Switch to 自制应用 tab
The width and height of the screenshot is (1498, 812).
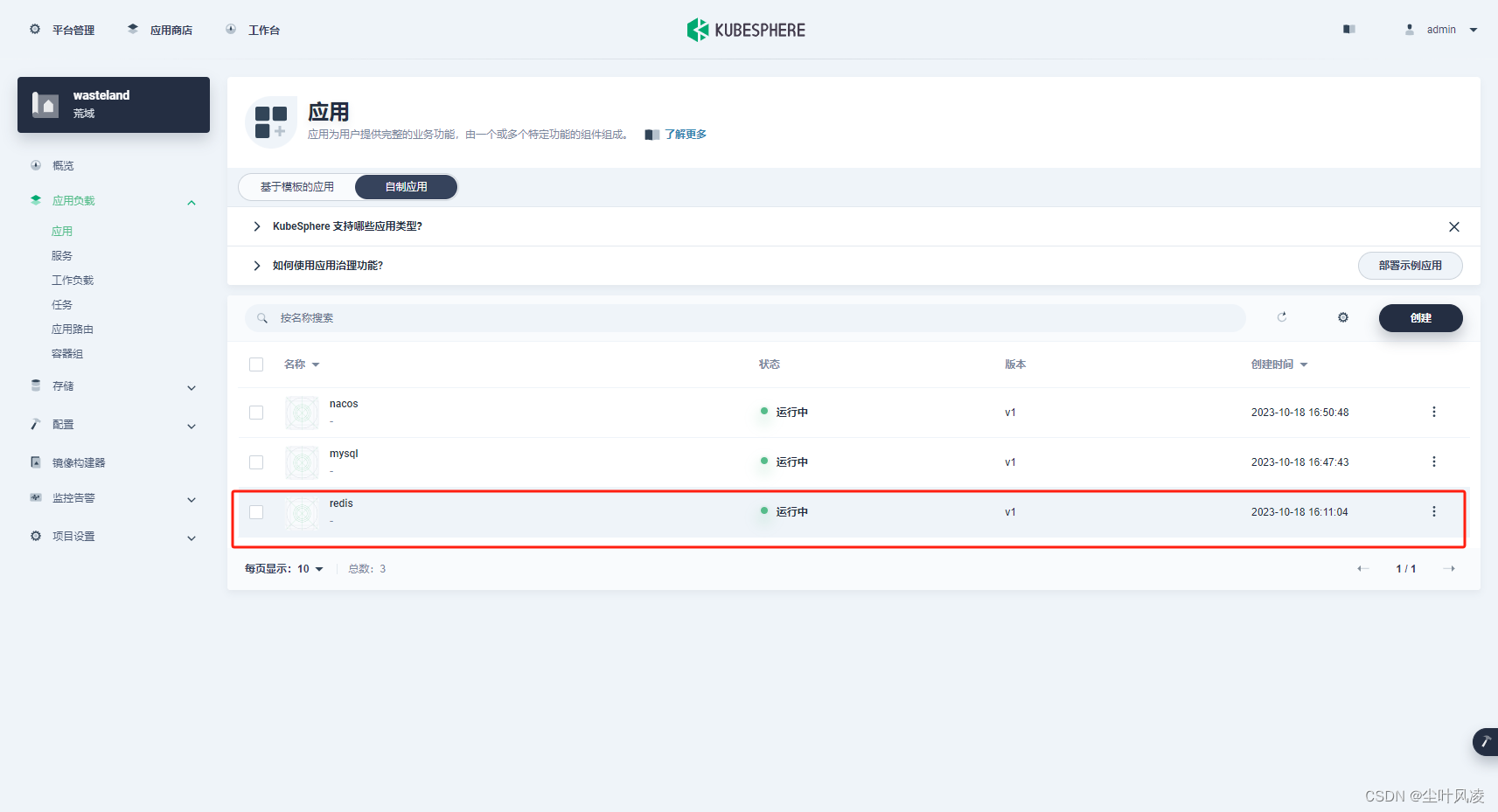click(407, 187)
